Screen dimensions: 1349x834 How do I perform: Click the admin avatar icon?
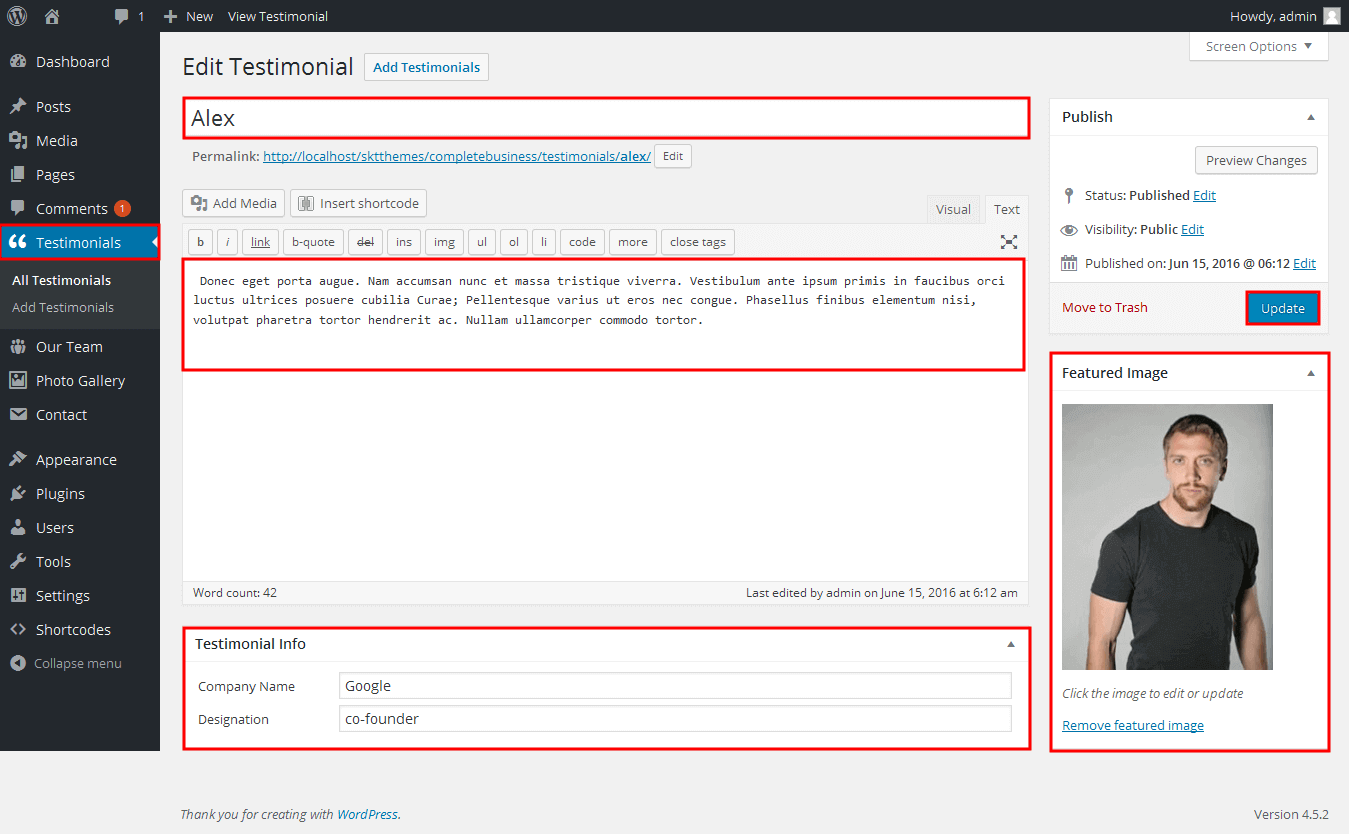coord(1331,16)
